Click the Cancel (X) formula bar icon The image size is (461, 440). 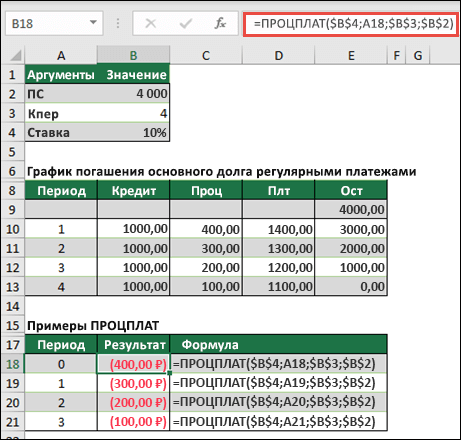(x=151, y=23)
